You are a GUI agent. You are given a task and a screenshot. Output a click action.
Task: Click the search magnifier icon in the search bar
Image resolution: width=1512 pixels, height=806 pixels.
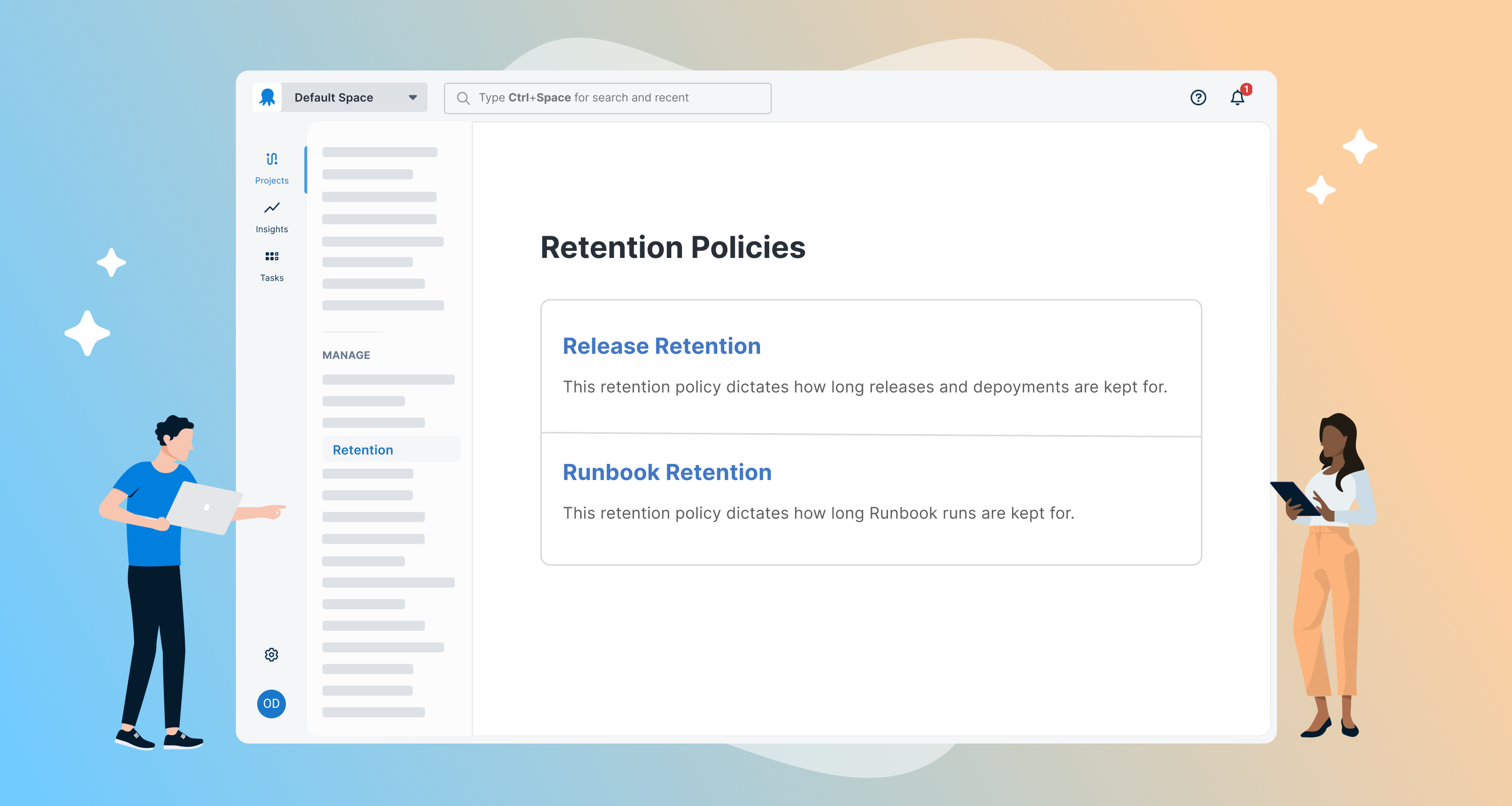(464, 97)
